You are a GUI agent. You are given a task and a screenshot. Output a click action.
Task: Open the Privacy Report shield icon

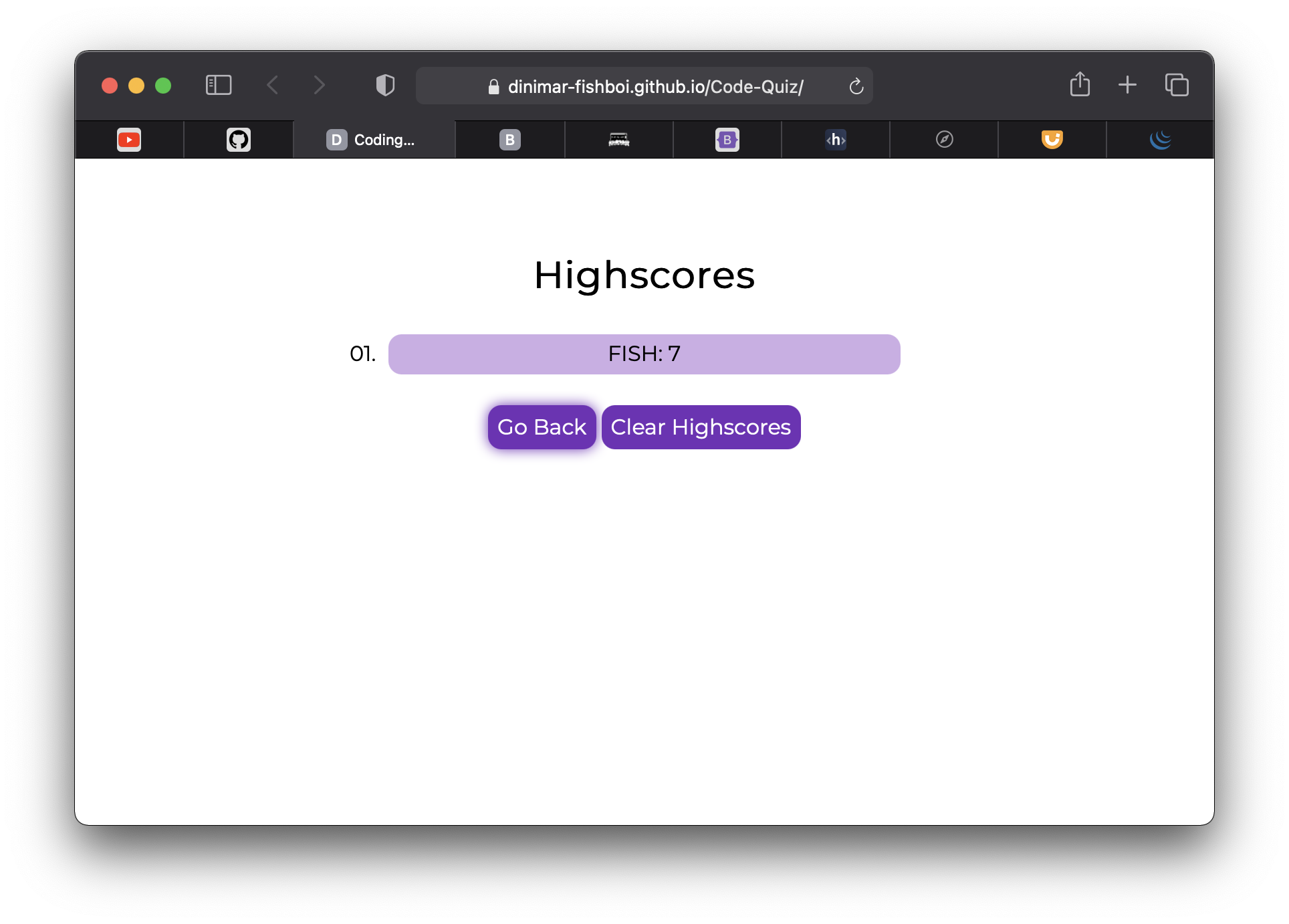[x=385, y=85]
